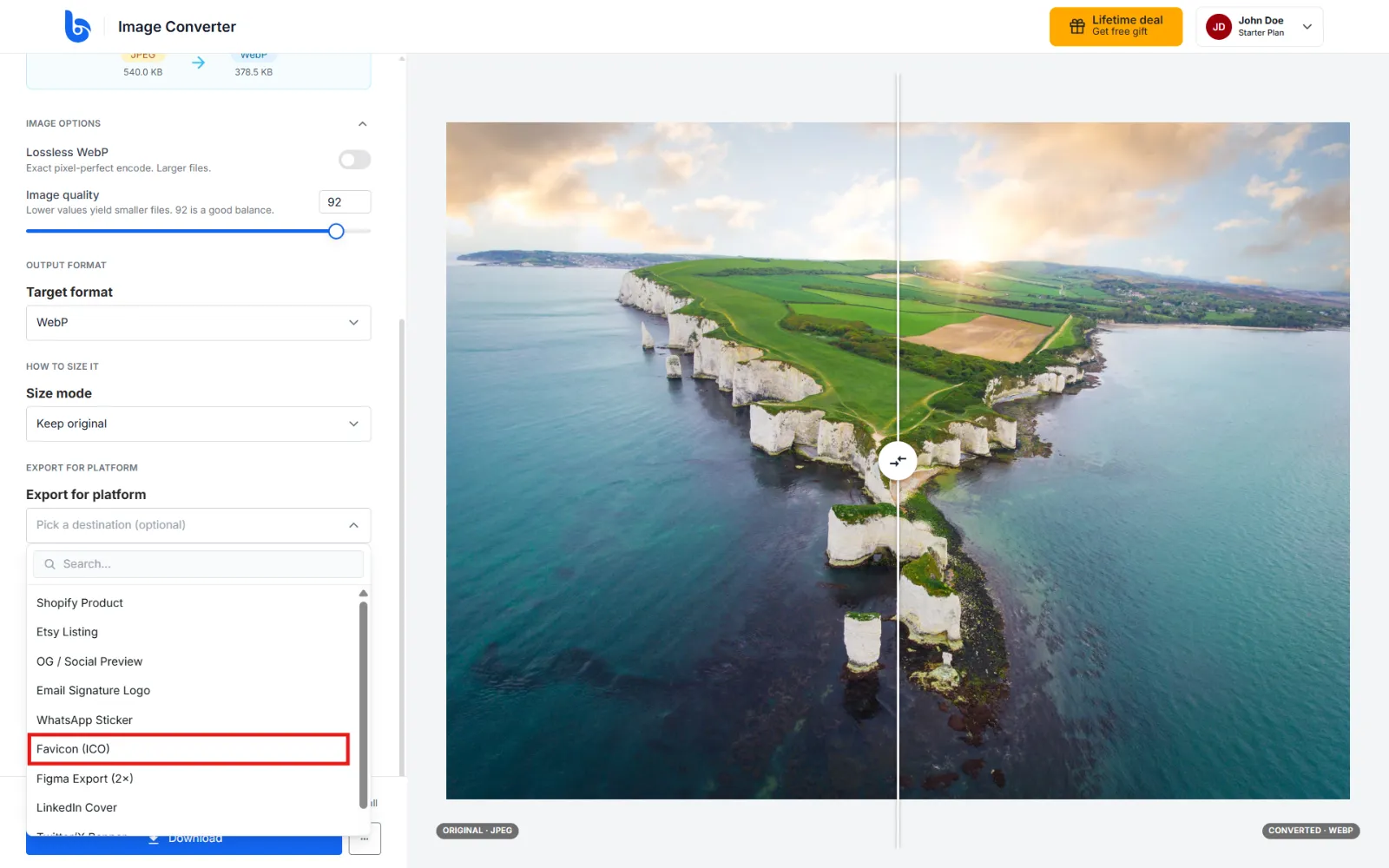Click the blue Download button
The height and width of the screenshot is (868, 1389).
[184, 844]
